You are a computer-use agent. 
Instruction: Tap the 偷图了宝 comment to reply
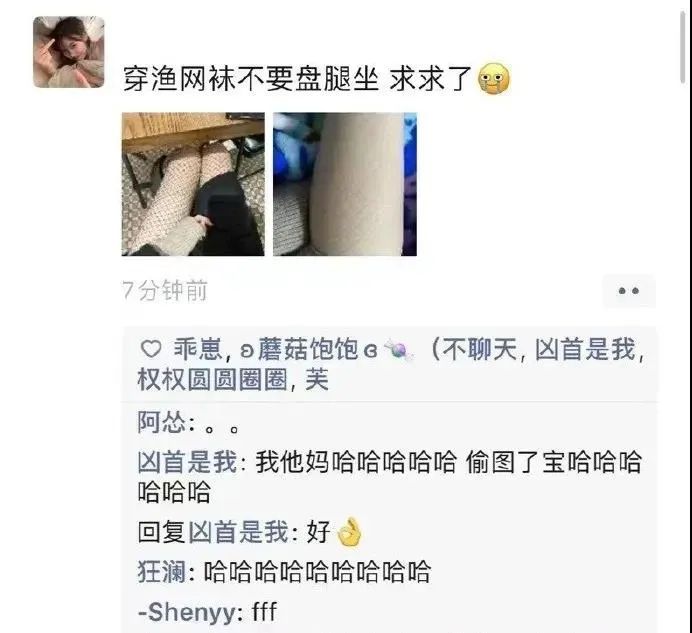(389, 477)
